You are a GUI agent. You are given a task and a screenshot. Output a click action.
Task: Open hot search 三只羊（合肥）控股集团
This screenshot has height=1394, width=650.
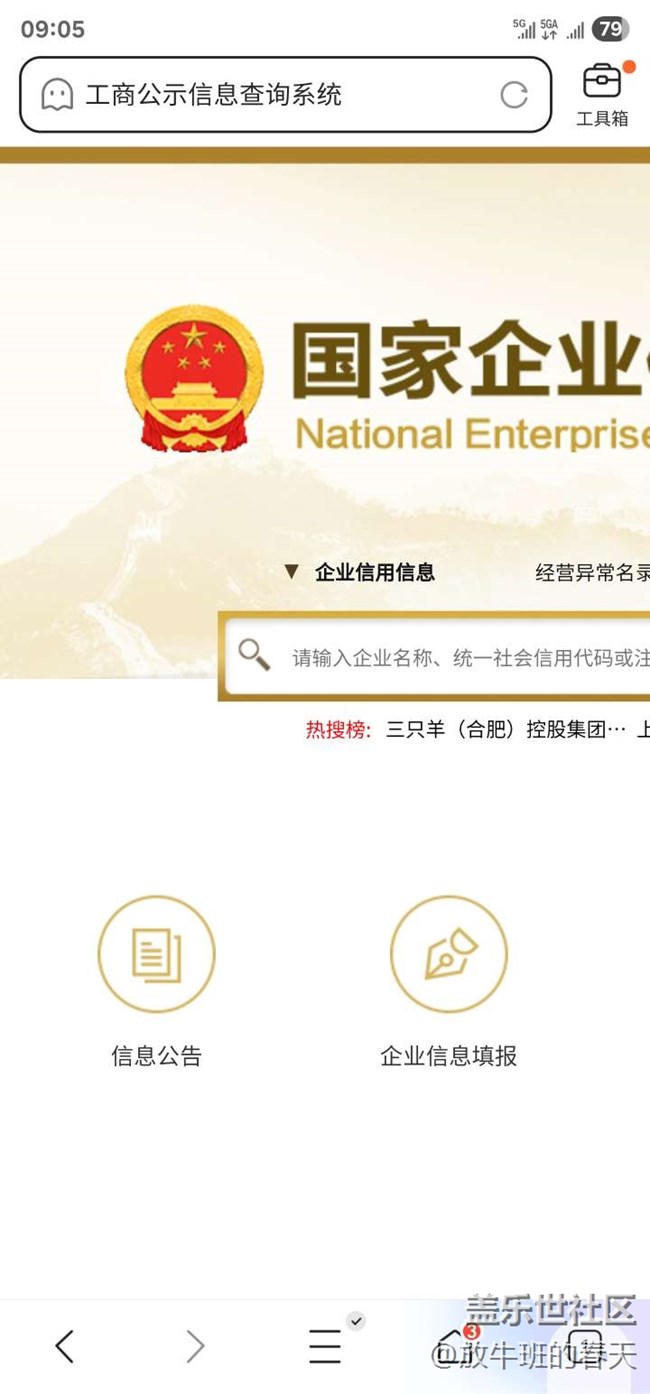[x=506, y=730]
